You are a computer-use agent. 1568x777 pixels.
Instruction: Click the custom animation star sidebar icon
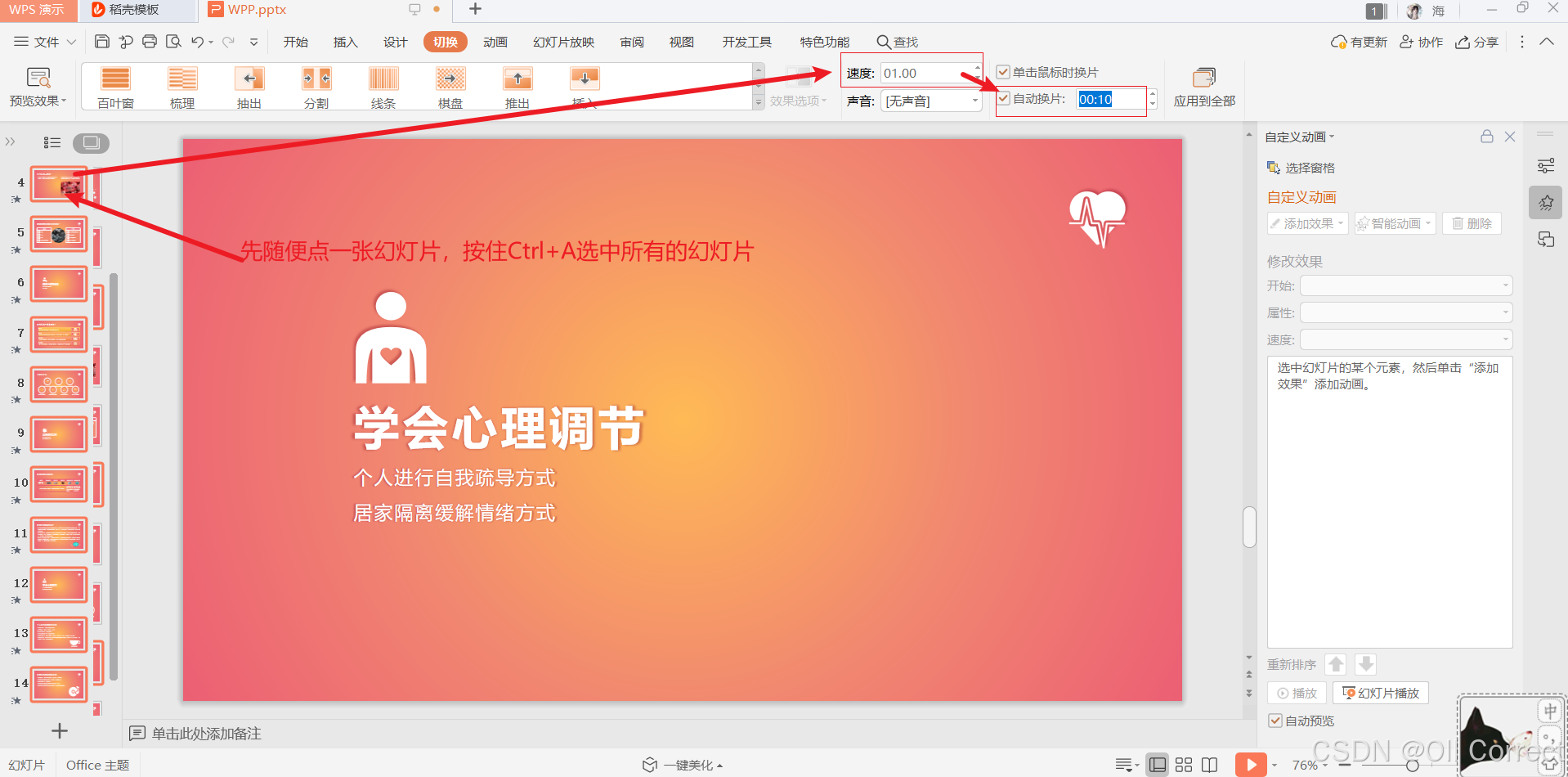[1545, 203]
